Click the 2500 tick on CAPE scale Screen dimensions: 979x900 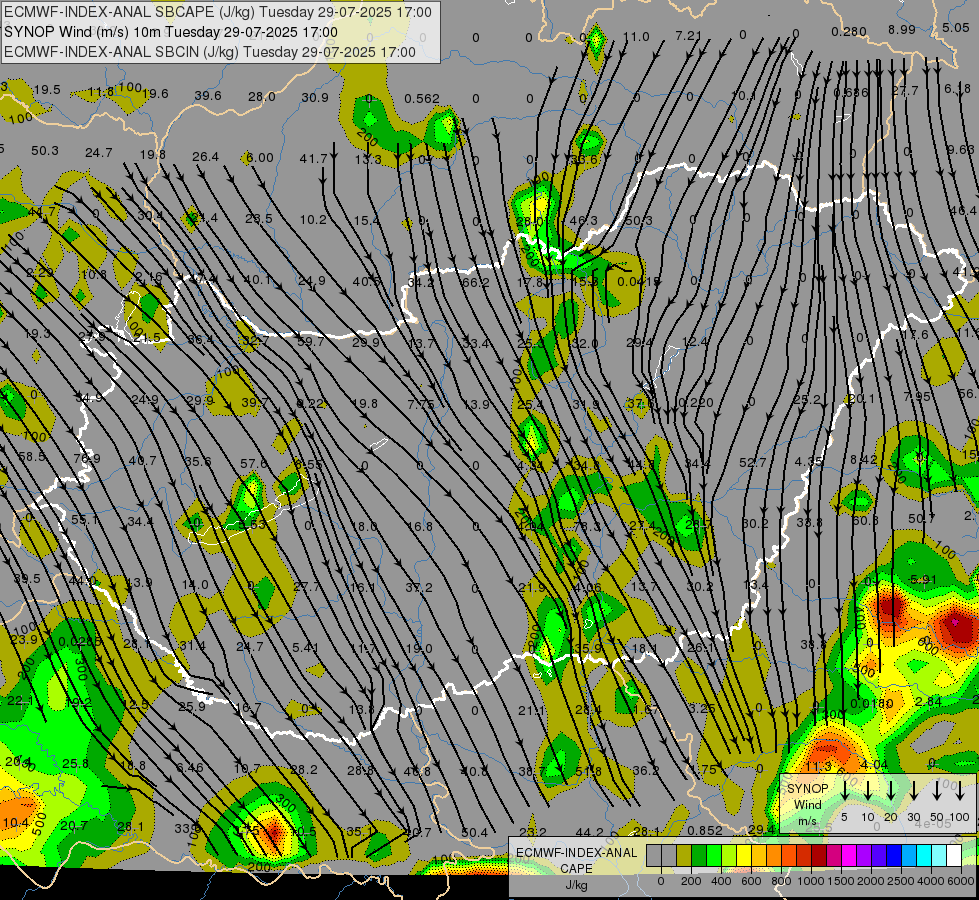[901, 881]
